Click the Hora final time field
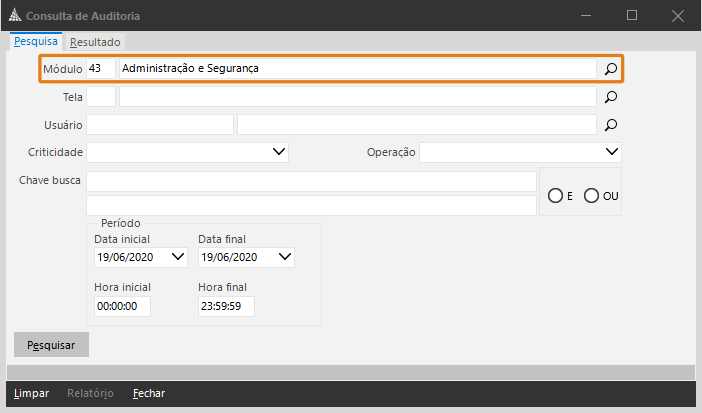 (x=226, y=306)
